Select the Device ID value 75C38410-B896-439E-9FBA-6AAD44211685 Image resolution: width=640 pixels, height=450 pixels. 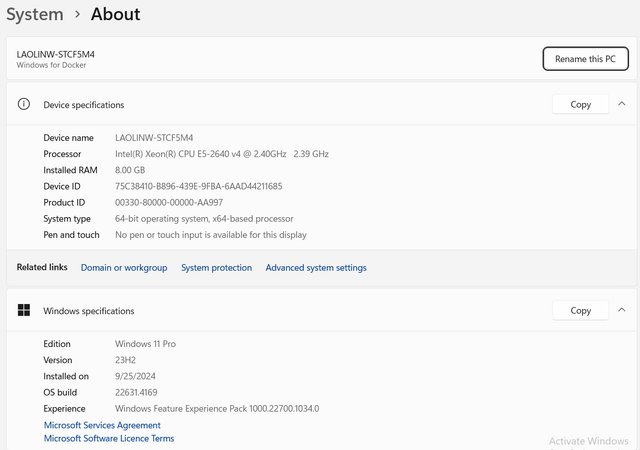tap(198, 187)
